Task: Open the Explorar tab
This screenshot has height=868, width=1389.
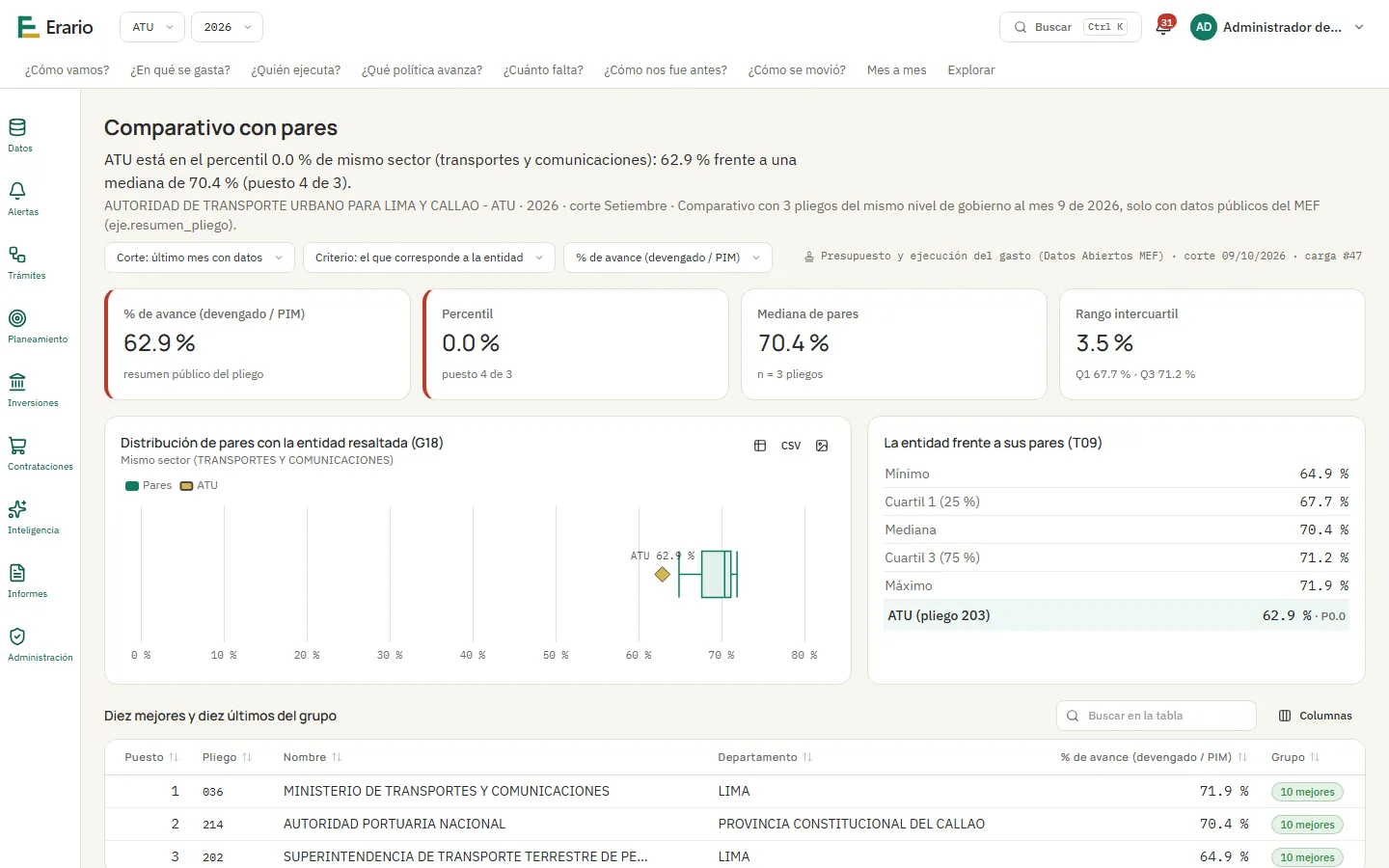Action: pyautogui.click(x=971, y=69)
